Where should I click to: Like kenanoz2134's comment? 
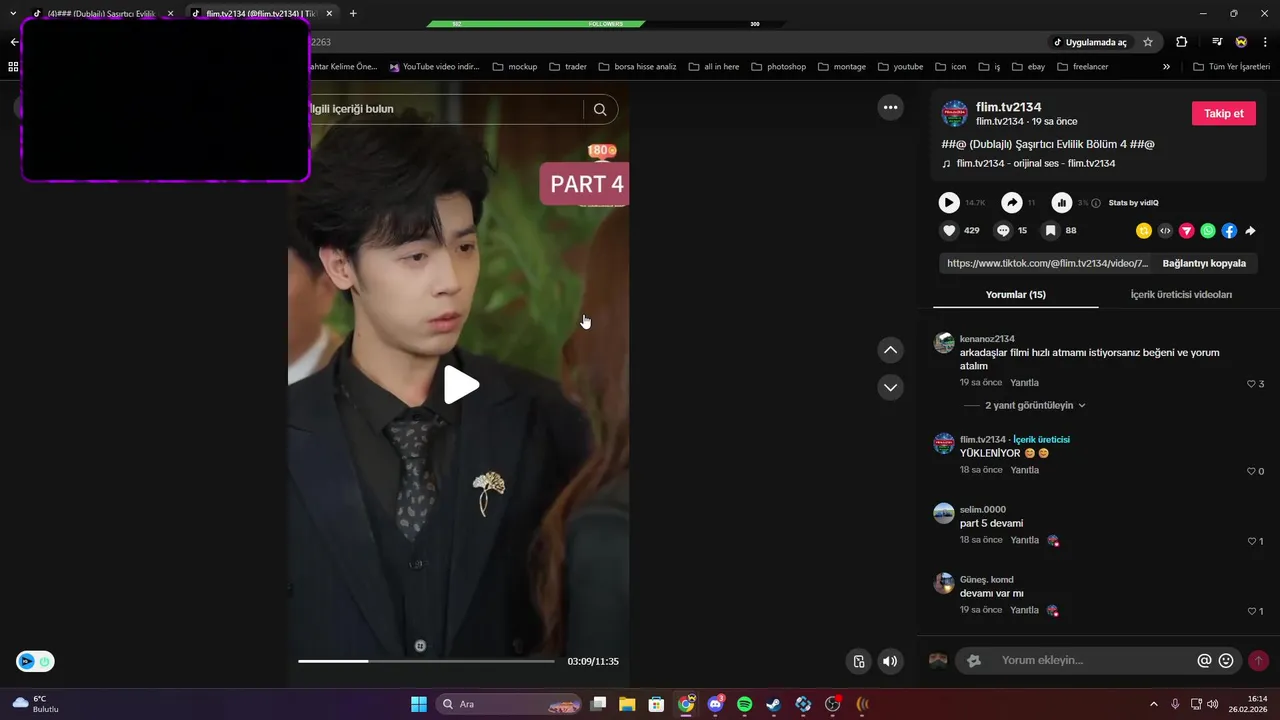pyautogui.click(x=1251, y=384)
